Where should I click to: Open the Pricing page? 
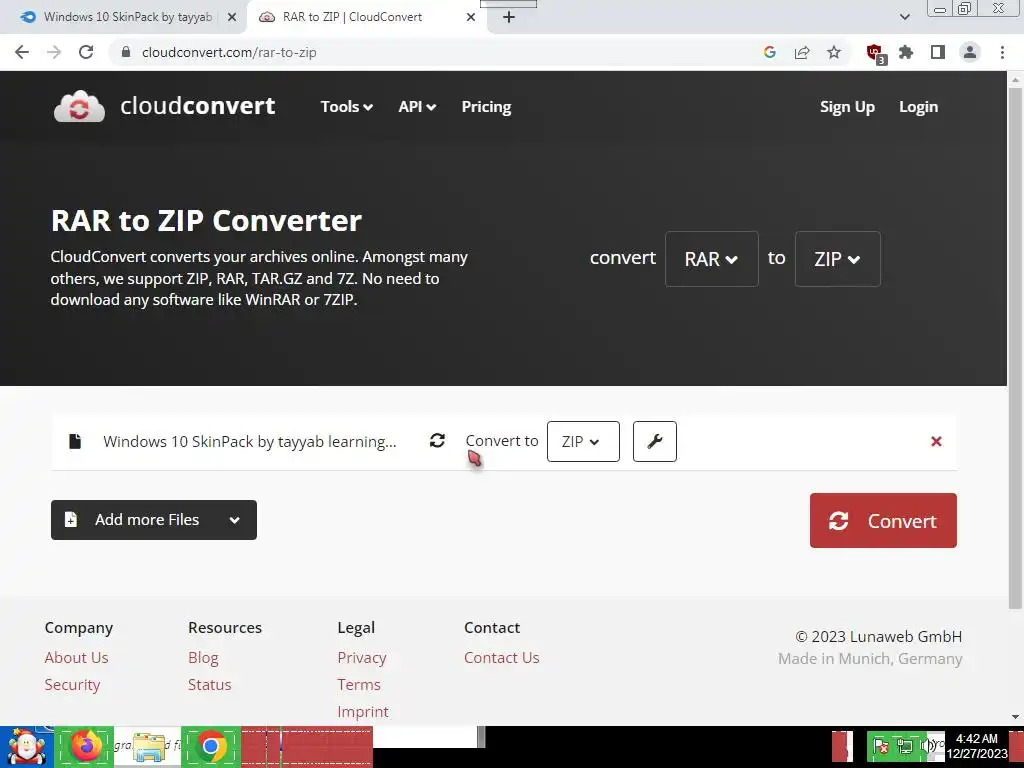pyautogui.click(x=487, y=106)
